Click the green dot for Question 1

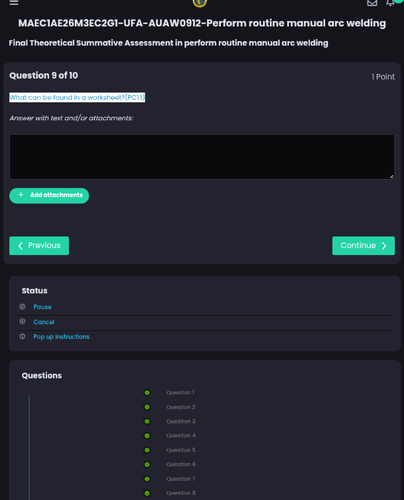click(x=147, y=393)
